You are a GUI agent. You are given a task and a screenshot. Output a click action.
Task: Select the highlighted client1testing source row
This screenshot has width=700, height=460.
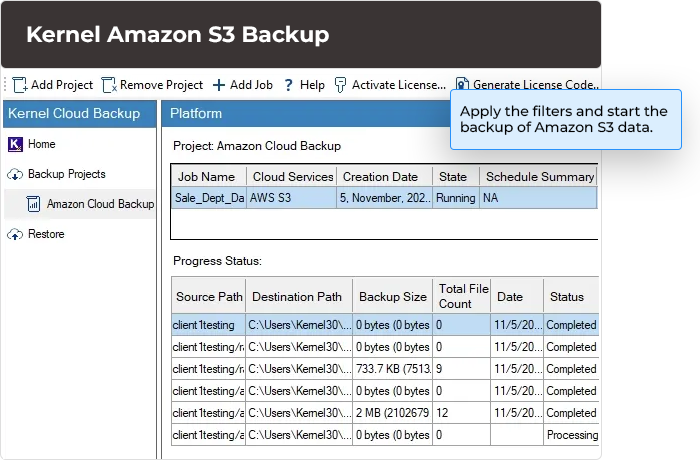coord(208,325)
